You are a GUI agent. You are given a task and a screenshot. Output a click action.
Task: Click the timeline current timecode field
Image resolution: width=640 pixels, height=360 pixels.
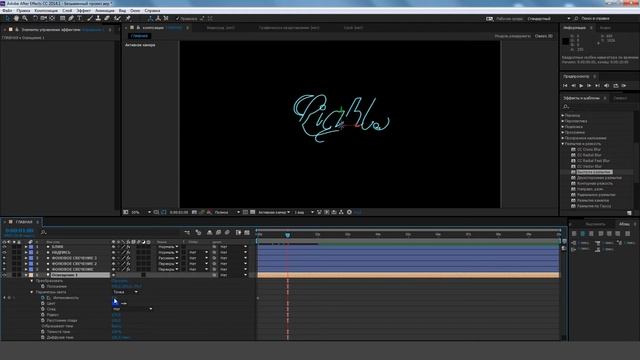(19, 231)
